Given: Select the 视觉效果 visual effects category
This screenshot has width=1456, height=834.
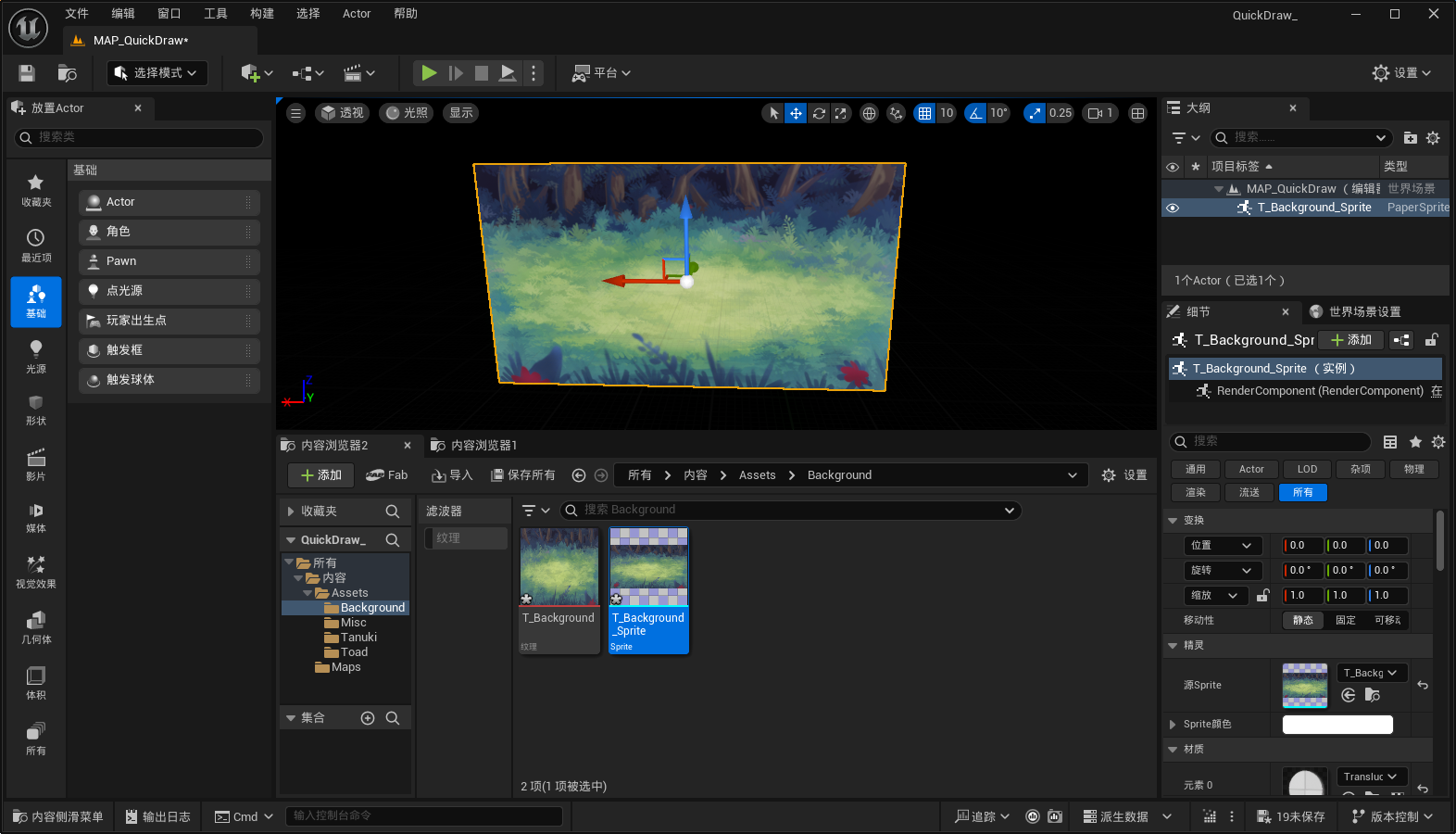Looking at the screenshot, I should (x=36, y=573).
